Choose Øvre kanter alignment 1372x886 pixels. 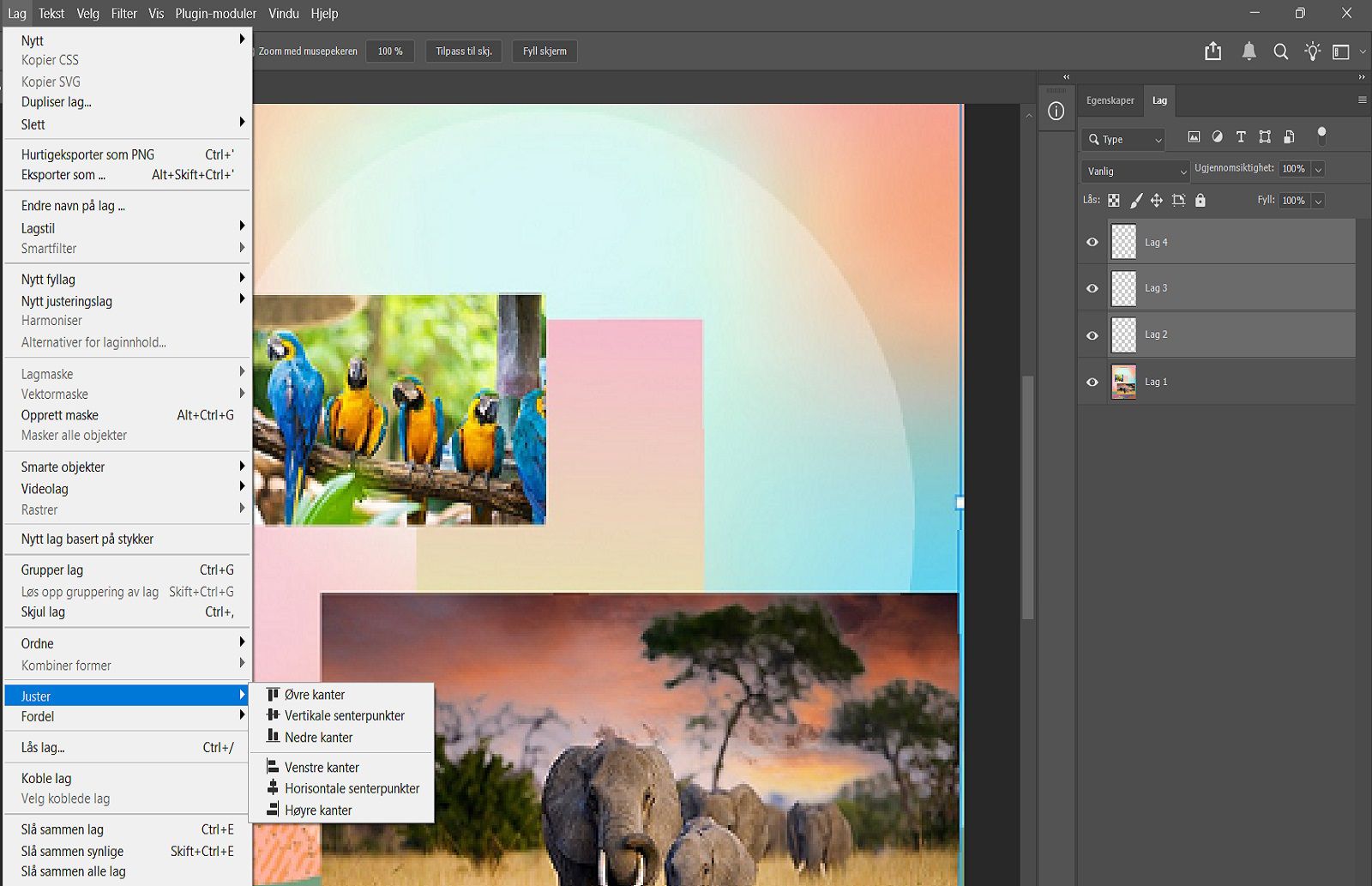[341, 695]
